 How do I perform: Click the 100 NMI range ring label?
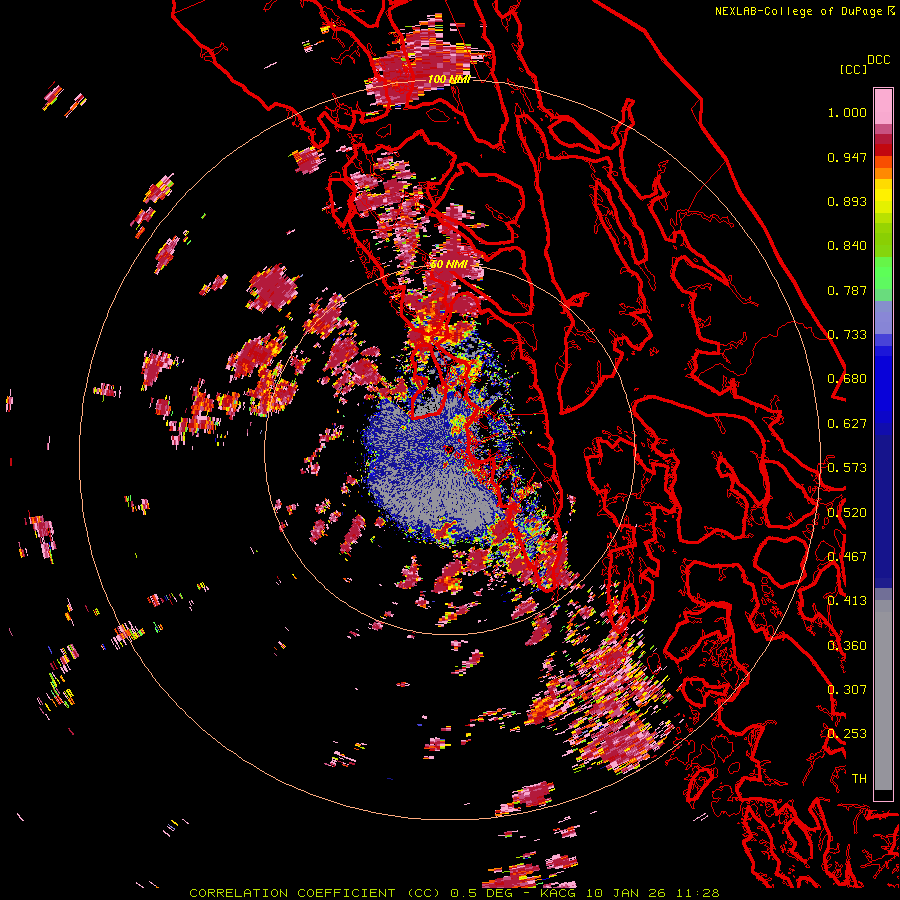tap(449, 79)
